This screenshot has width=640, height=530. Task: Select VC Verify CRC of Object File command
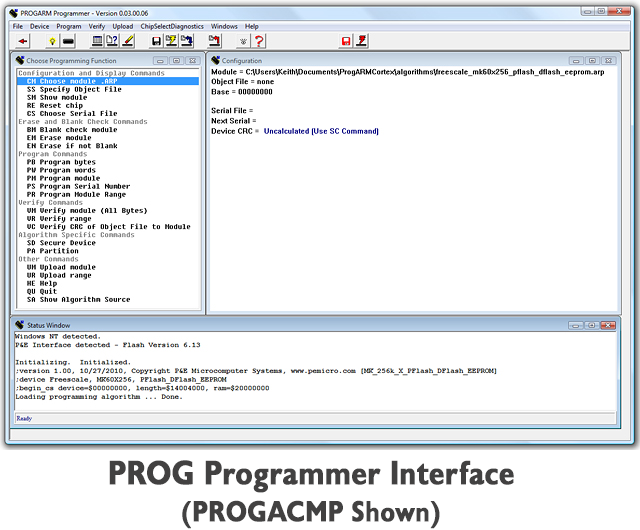click(109, 227)
